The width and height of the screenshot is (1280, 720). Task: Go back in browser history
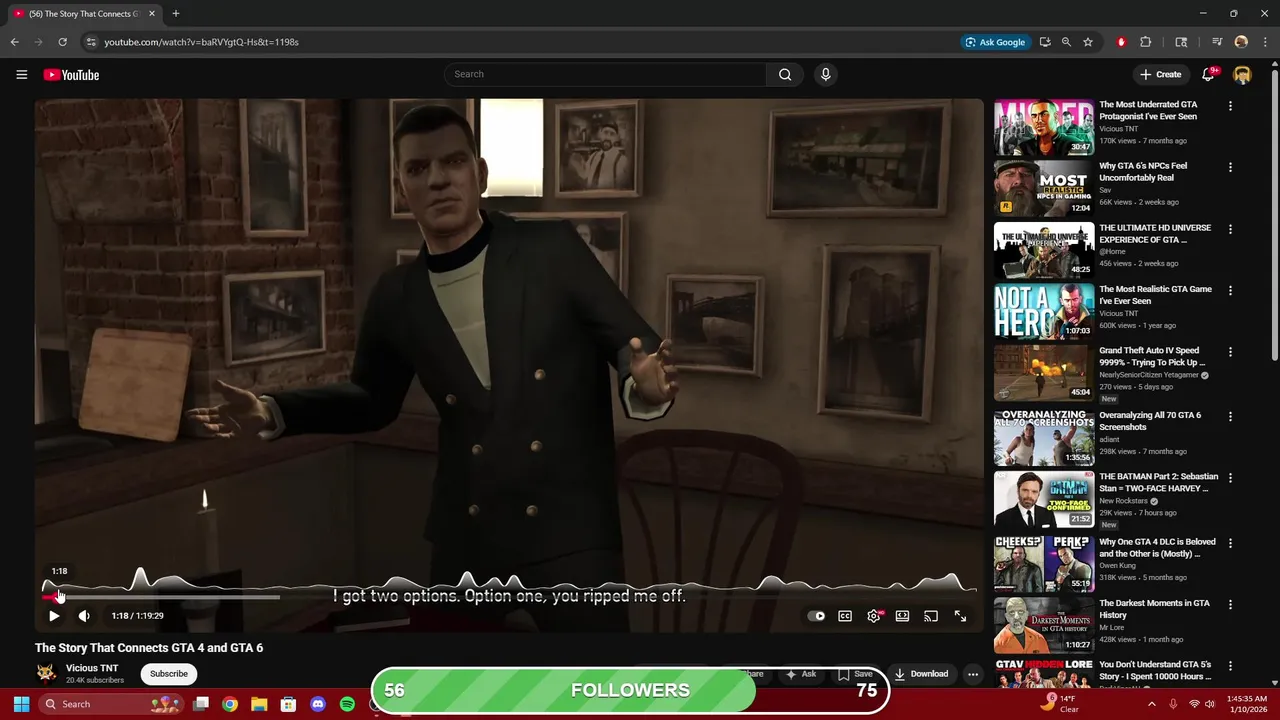14,42
